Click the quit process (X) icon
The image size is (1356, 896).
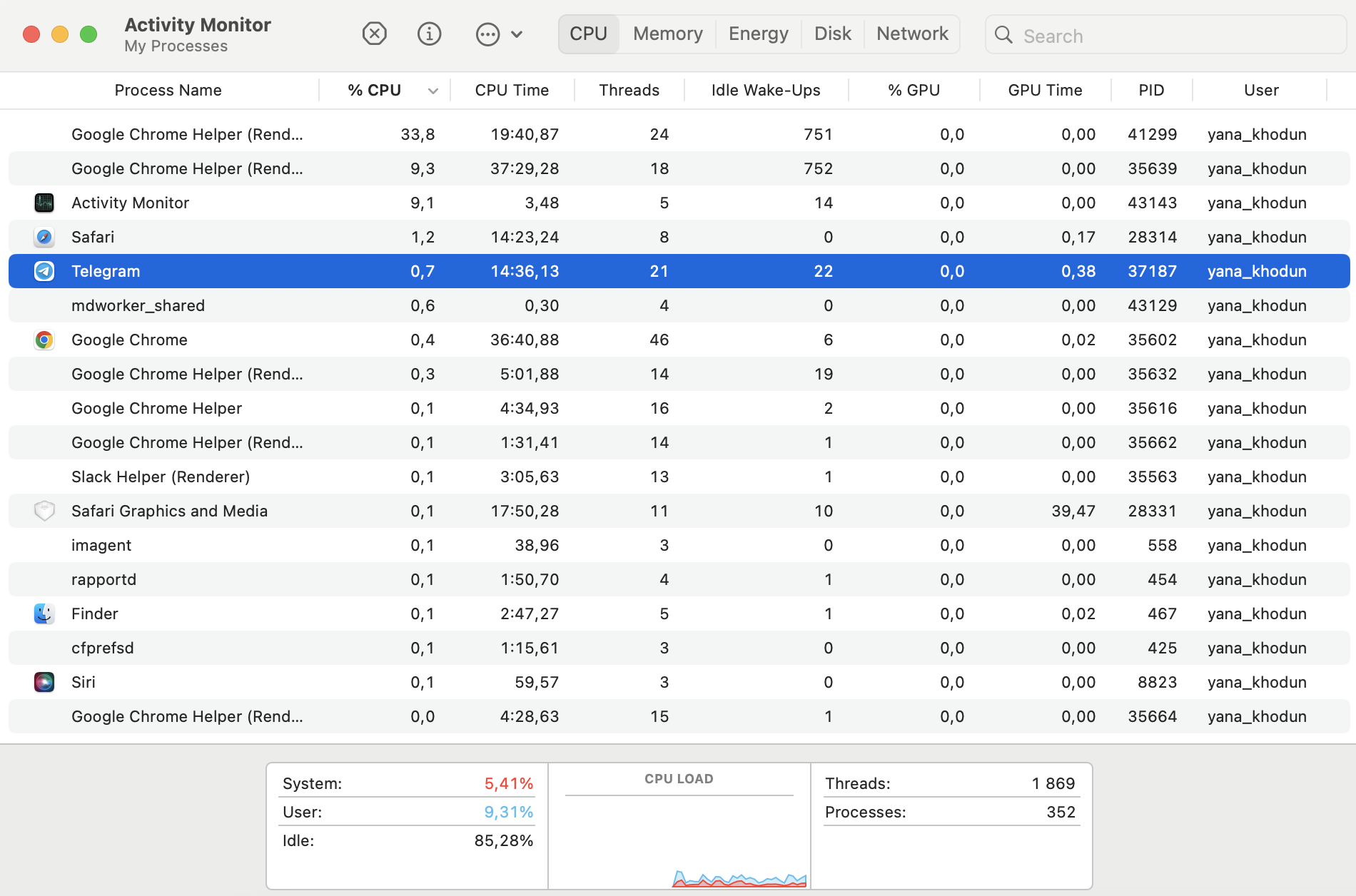tap(375, 34)
